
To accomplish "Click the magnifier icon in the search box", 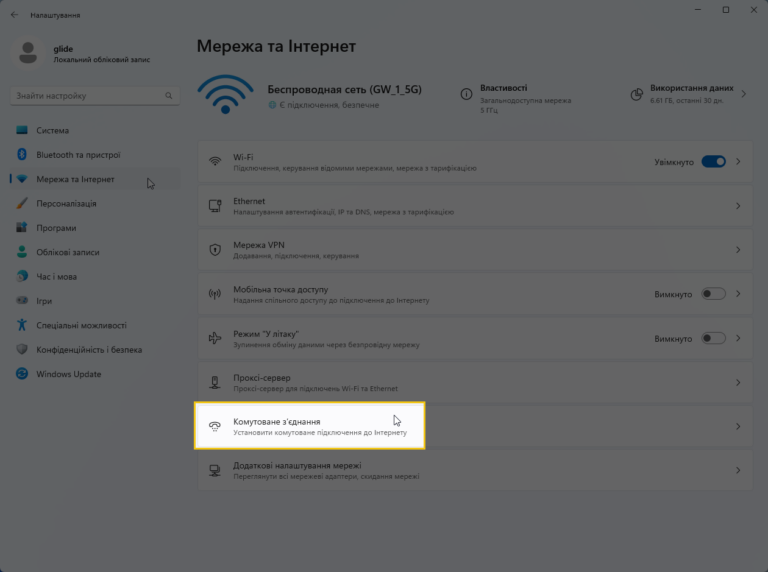I will click(x=169, y=96).
